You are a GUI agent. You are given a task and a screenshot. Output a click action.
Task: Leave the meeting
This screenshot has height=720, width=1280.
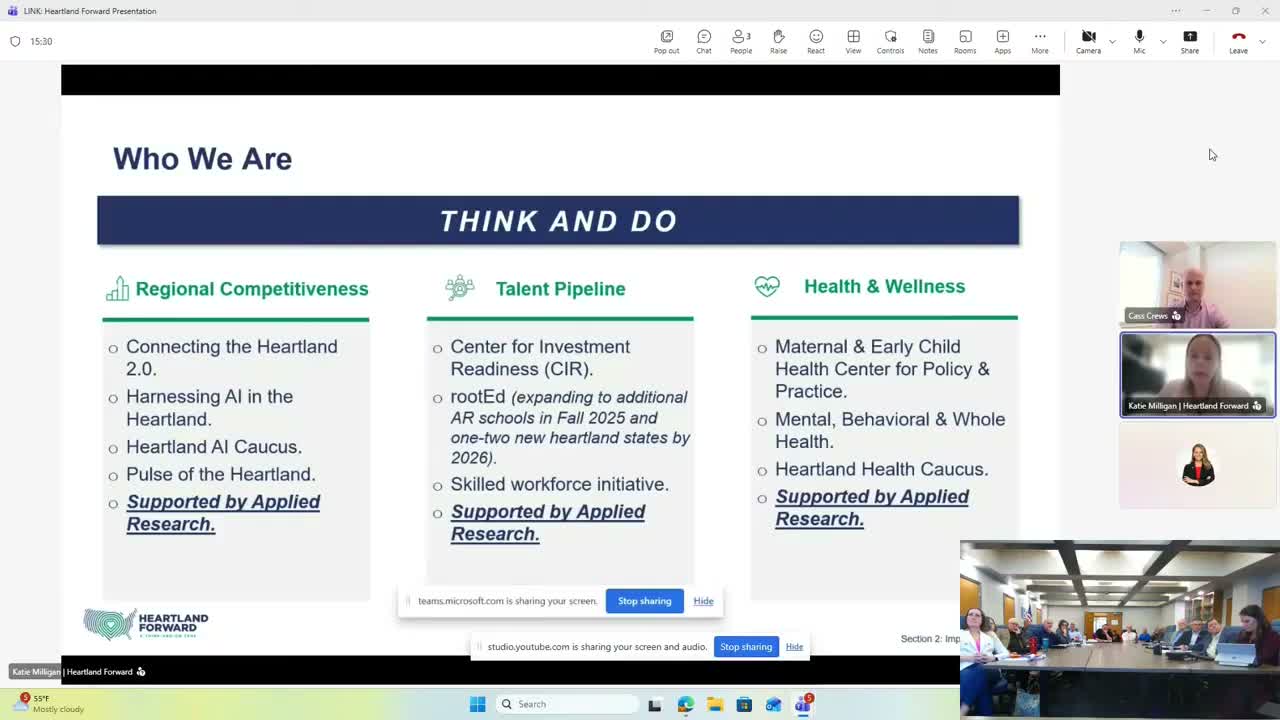coord(1238,41)
